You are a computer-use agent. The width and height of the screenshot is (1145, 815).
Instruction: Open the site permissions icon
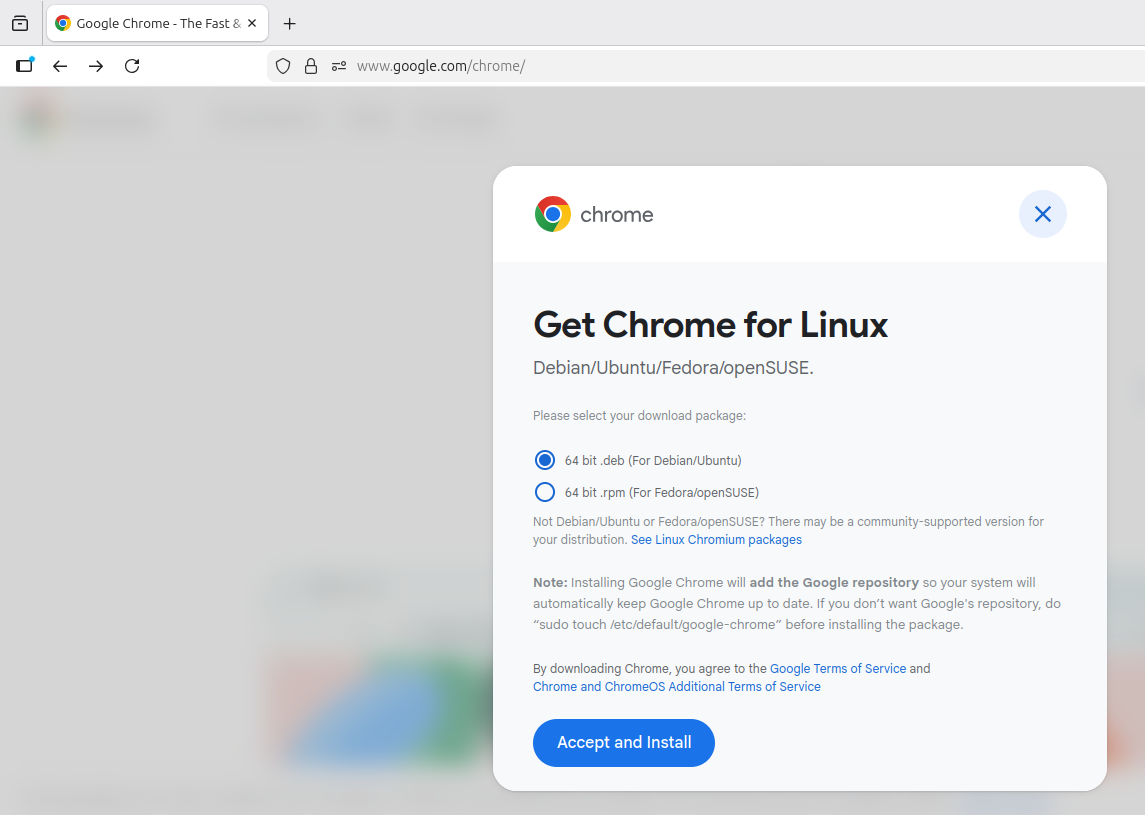(x=339, y=66)
